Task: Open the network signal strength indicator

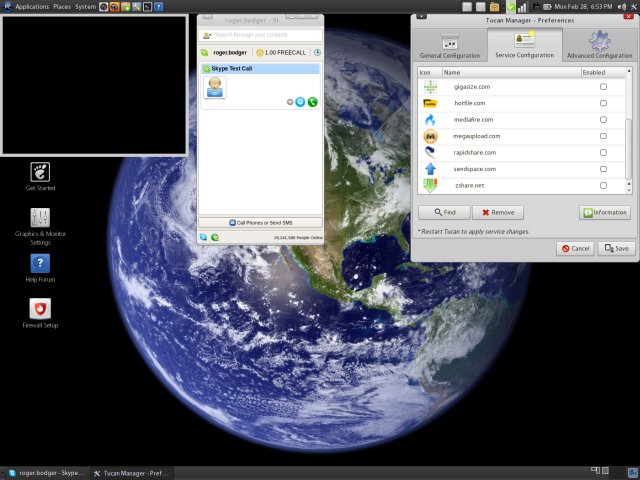Action: click(522, 7)
